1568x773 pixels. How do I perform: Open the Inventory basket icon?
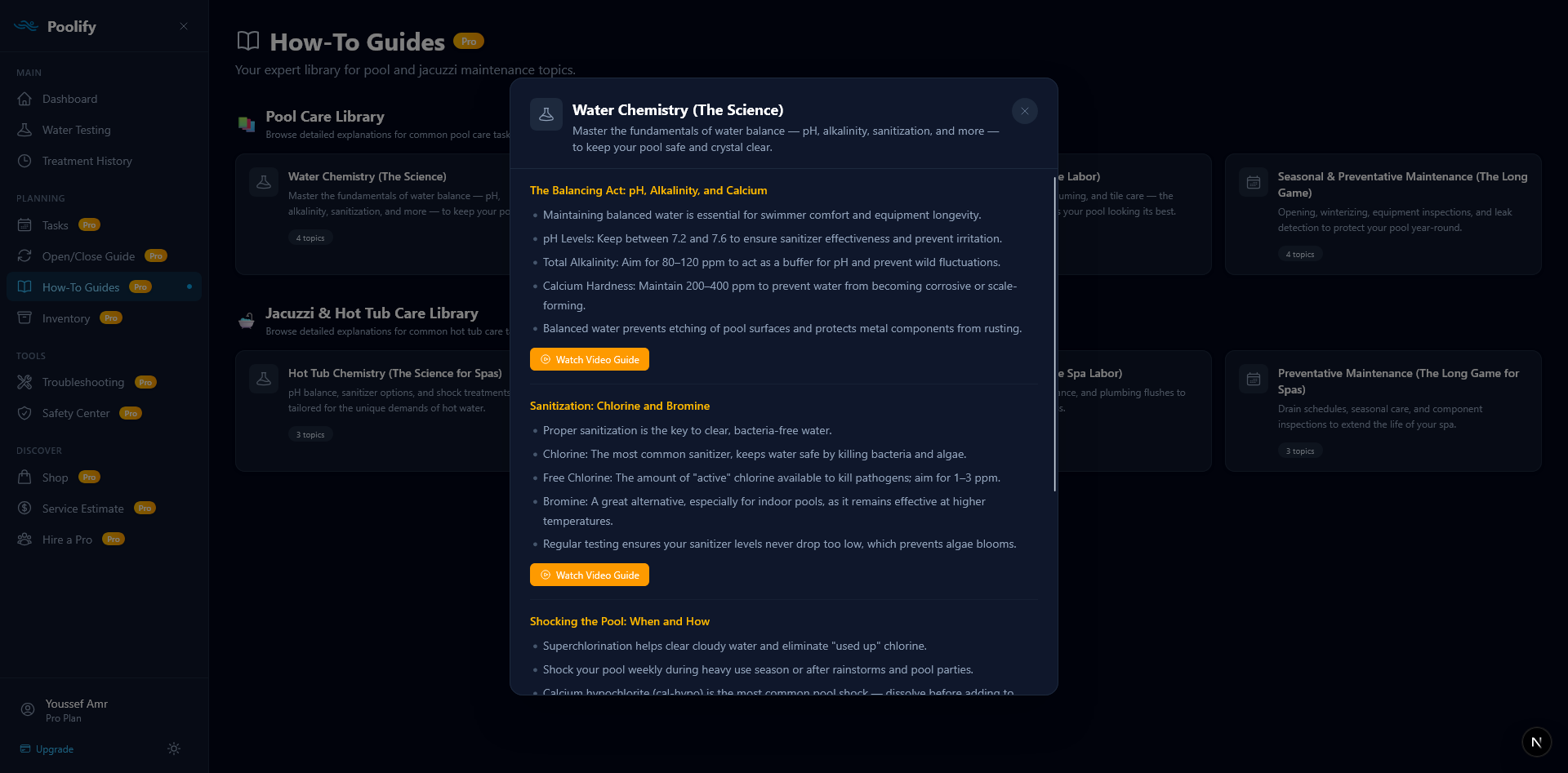(x=27, y=318)
